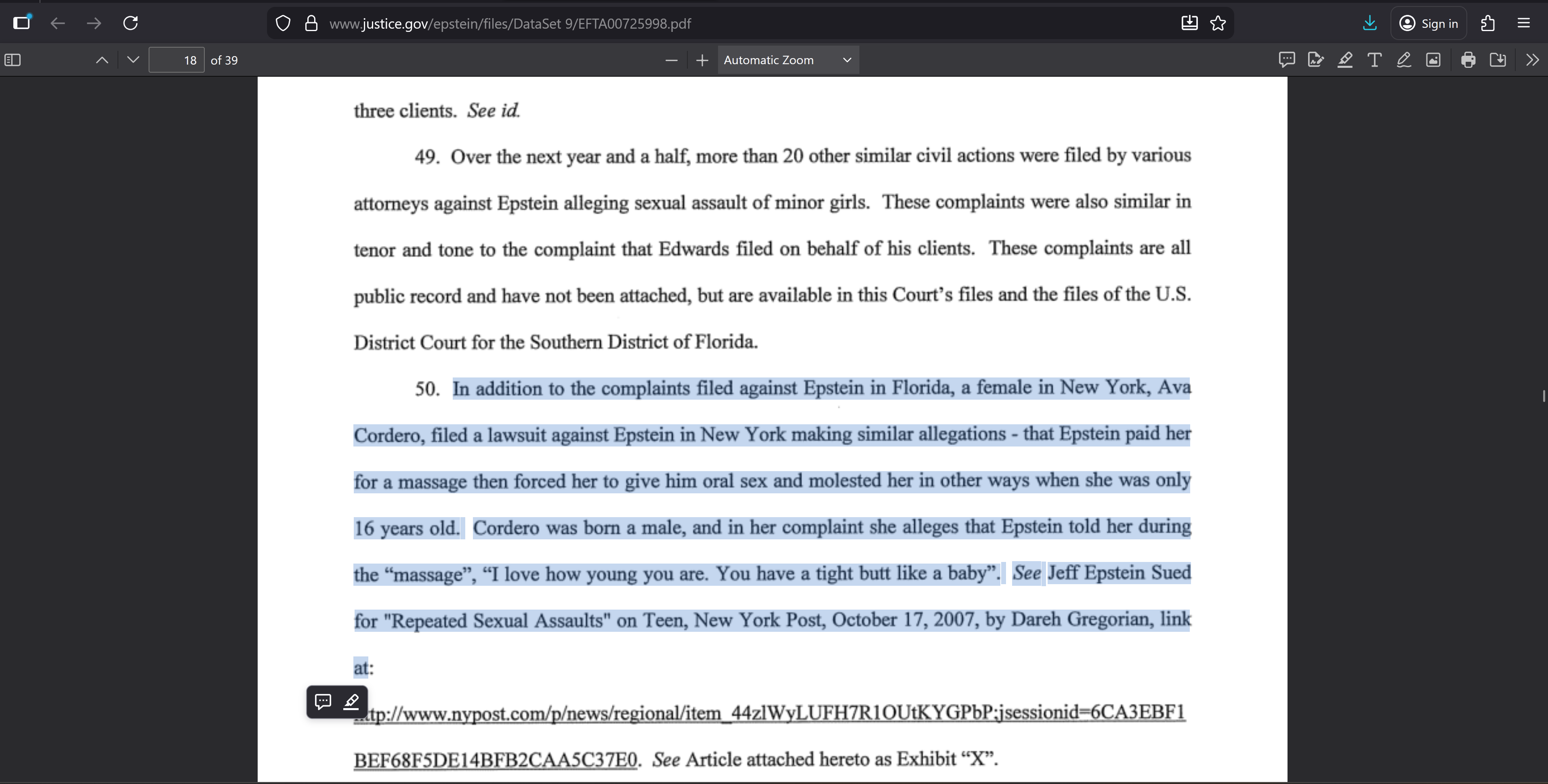Save the PDF file
The height and width of the screenshot is (784, 1548).
pos(1498,60)
